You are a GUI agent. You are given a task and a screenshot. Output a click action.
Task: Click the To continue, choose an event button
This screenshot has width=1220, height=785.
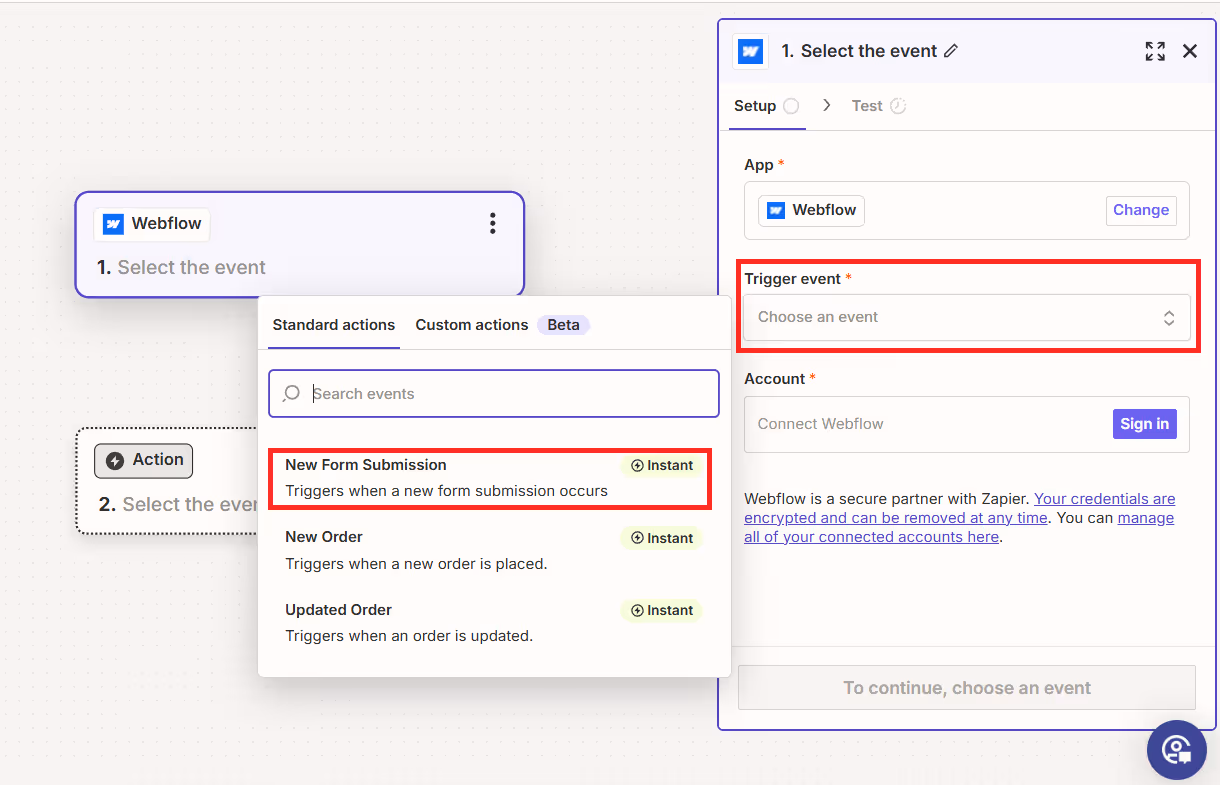(967, 688)
